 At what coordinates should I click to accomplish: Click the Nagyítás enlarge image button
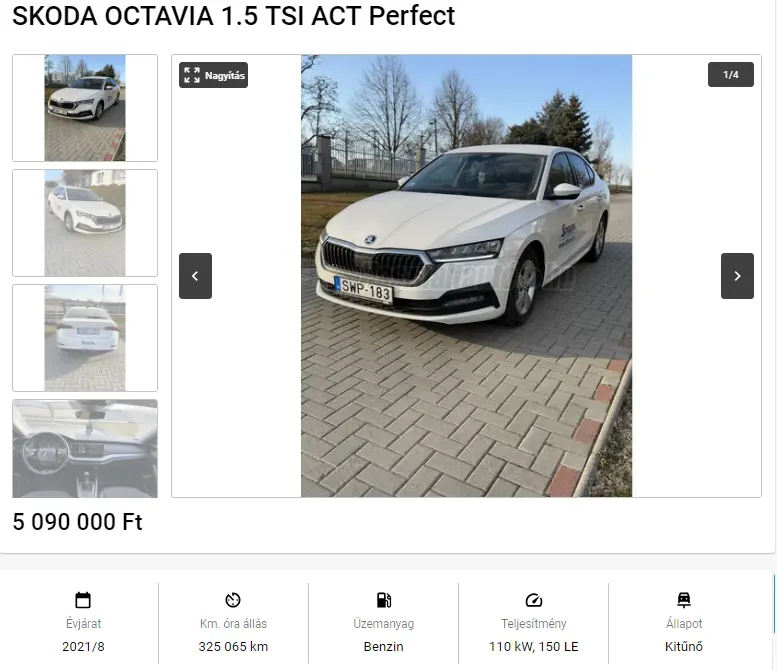tap(213, 75)
